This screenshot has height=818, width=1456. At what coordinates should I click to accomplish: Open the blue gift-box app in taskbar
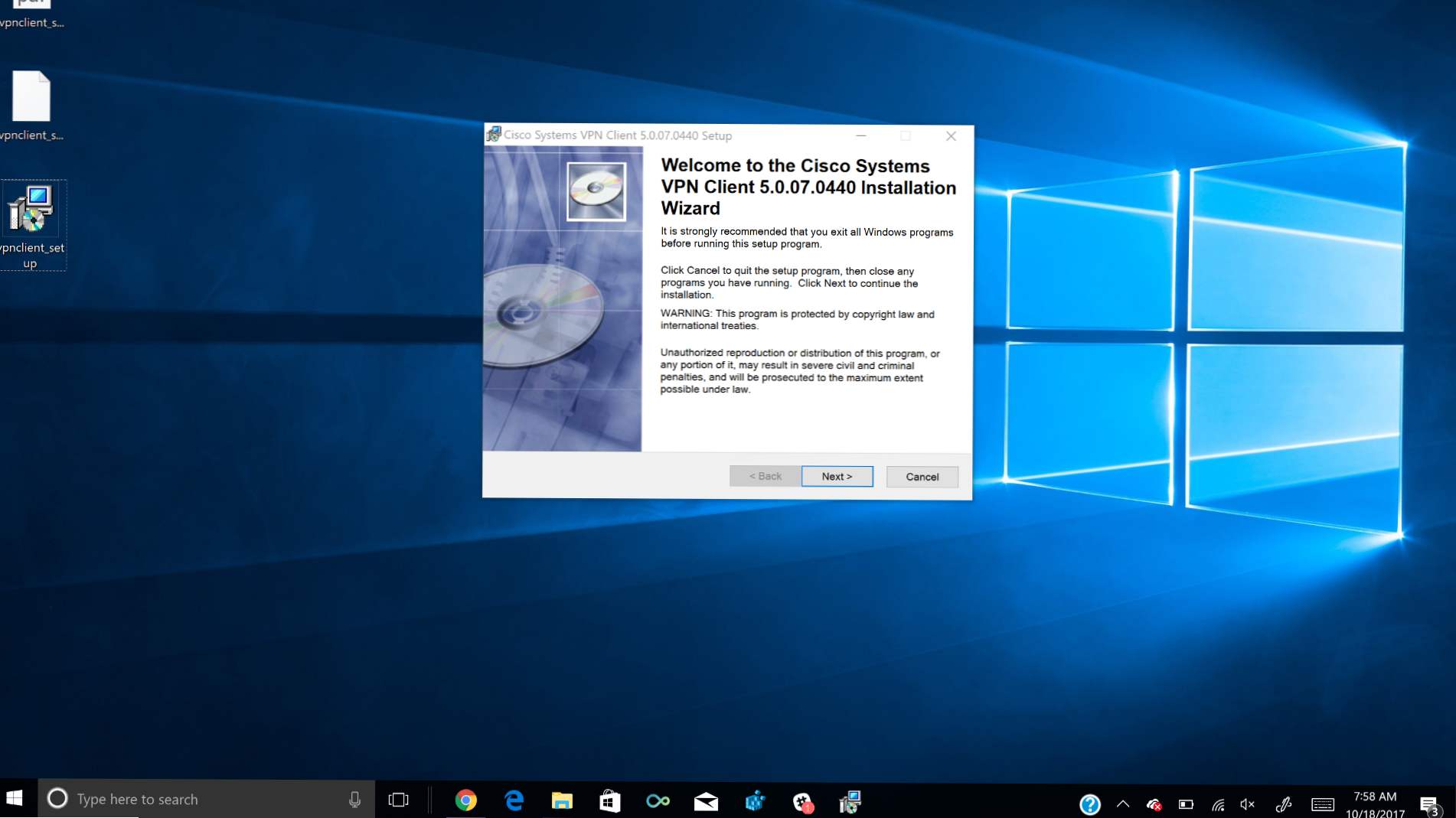(x=755, y=800)
